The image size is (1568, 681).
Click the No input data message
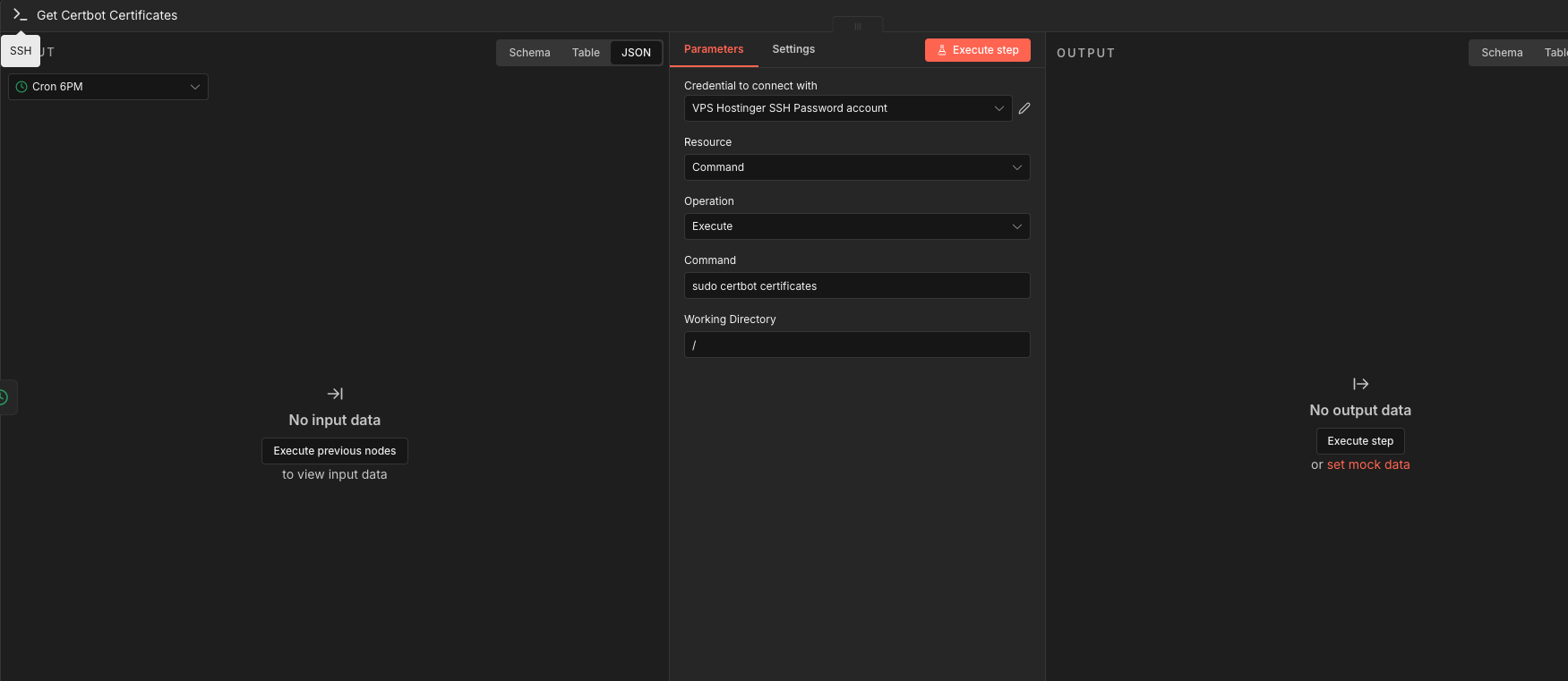335,420
